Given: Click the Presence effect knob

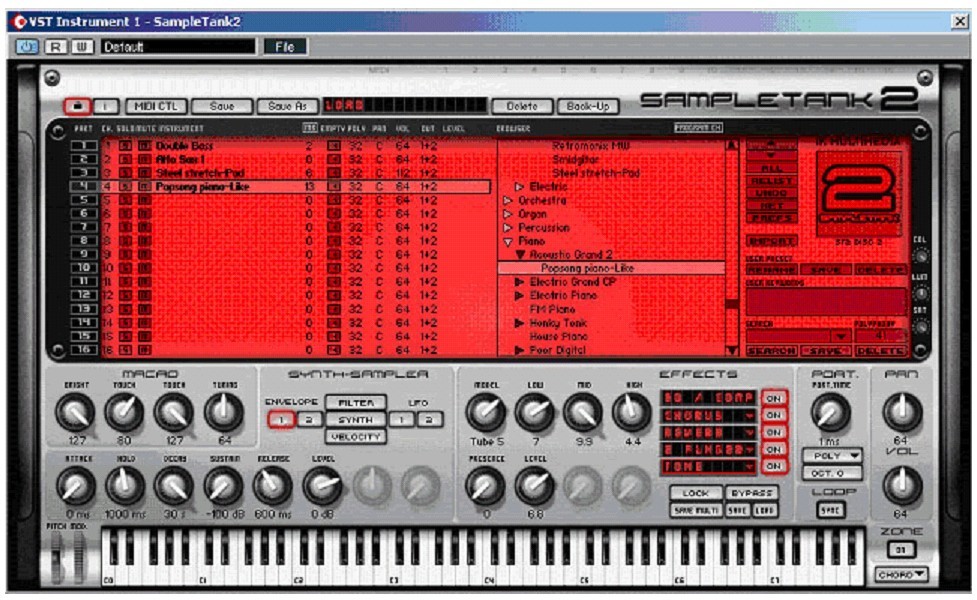Looking at the screenshot, I should [485, 486].
